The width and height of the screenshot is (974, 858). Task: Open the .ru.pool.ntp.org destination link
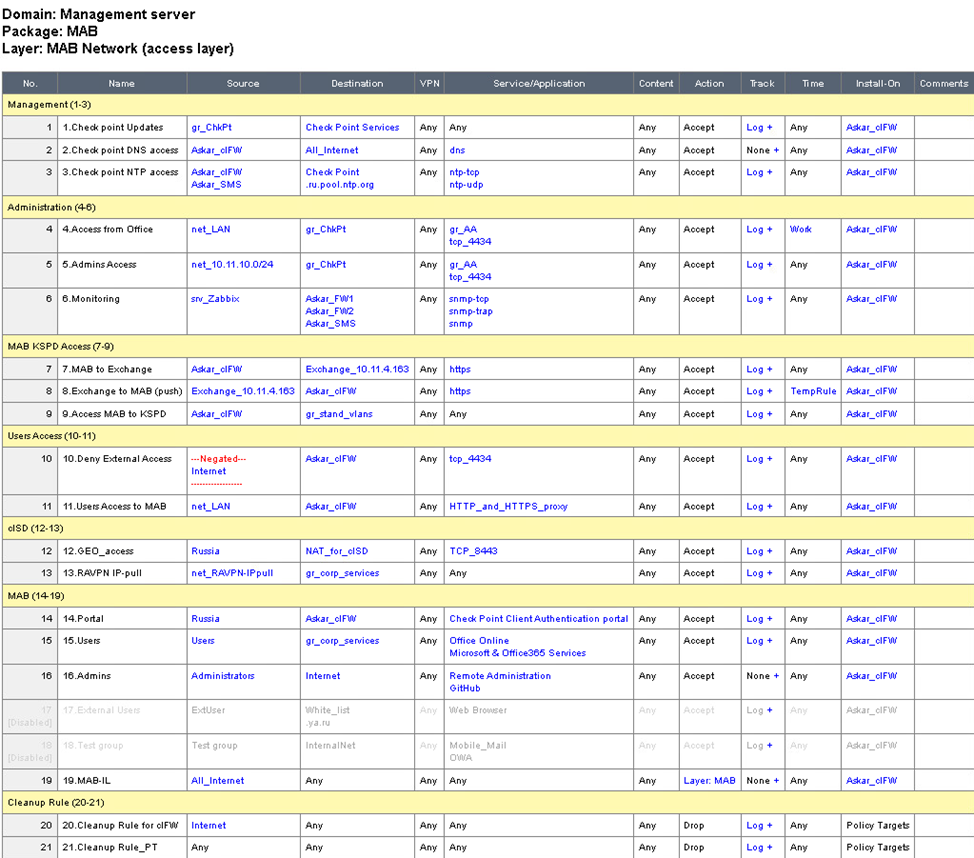click(340, 185)
